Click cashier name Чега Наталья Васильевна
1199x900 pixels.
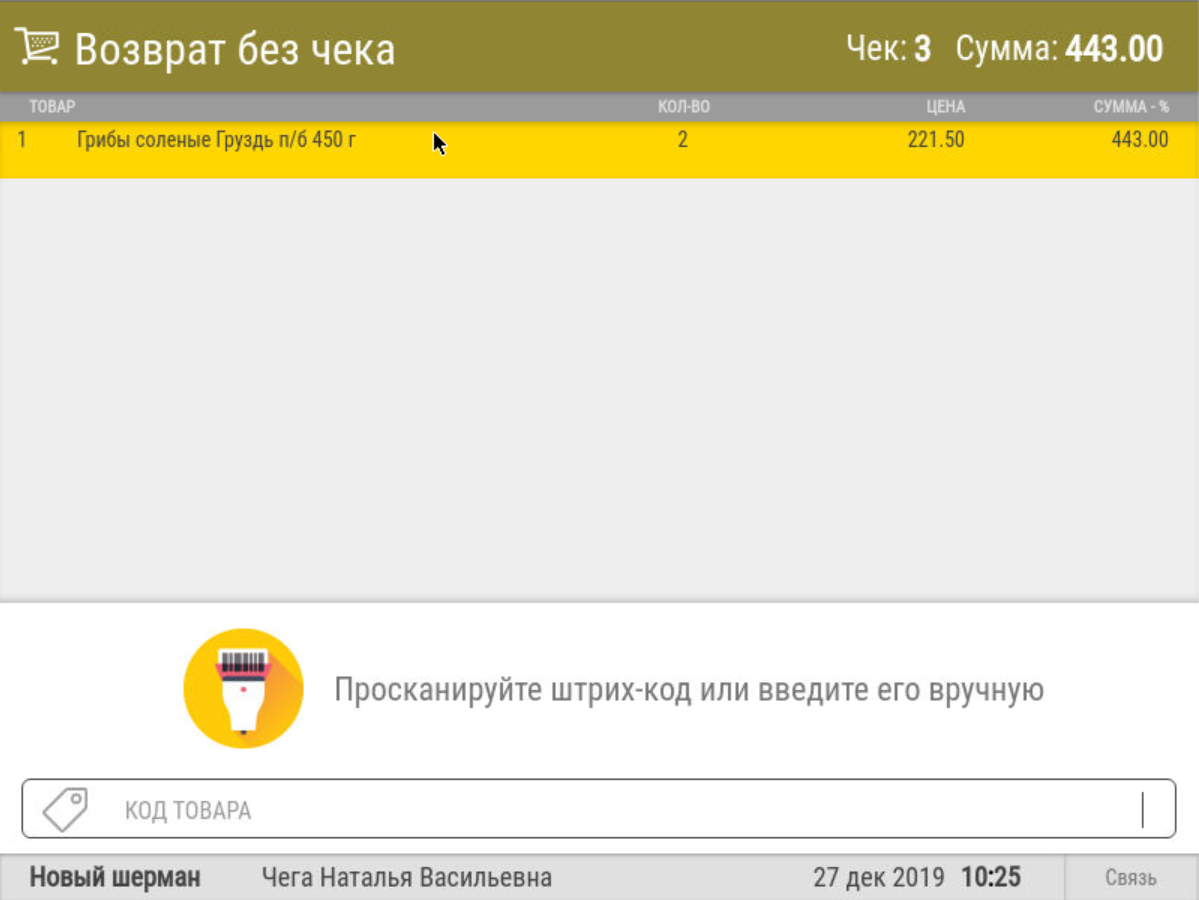click(x=406, y=878)
